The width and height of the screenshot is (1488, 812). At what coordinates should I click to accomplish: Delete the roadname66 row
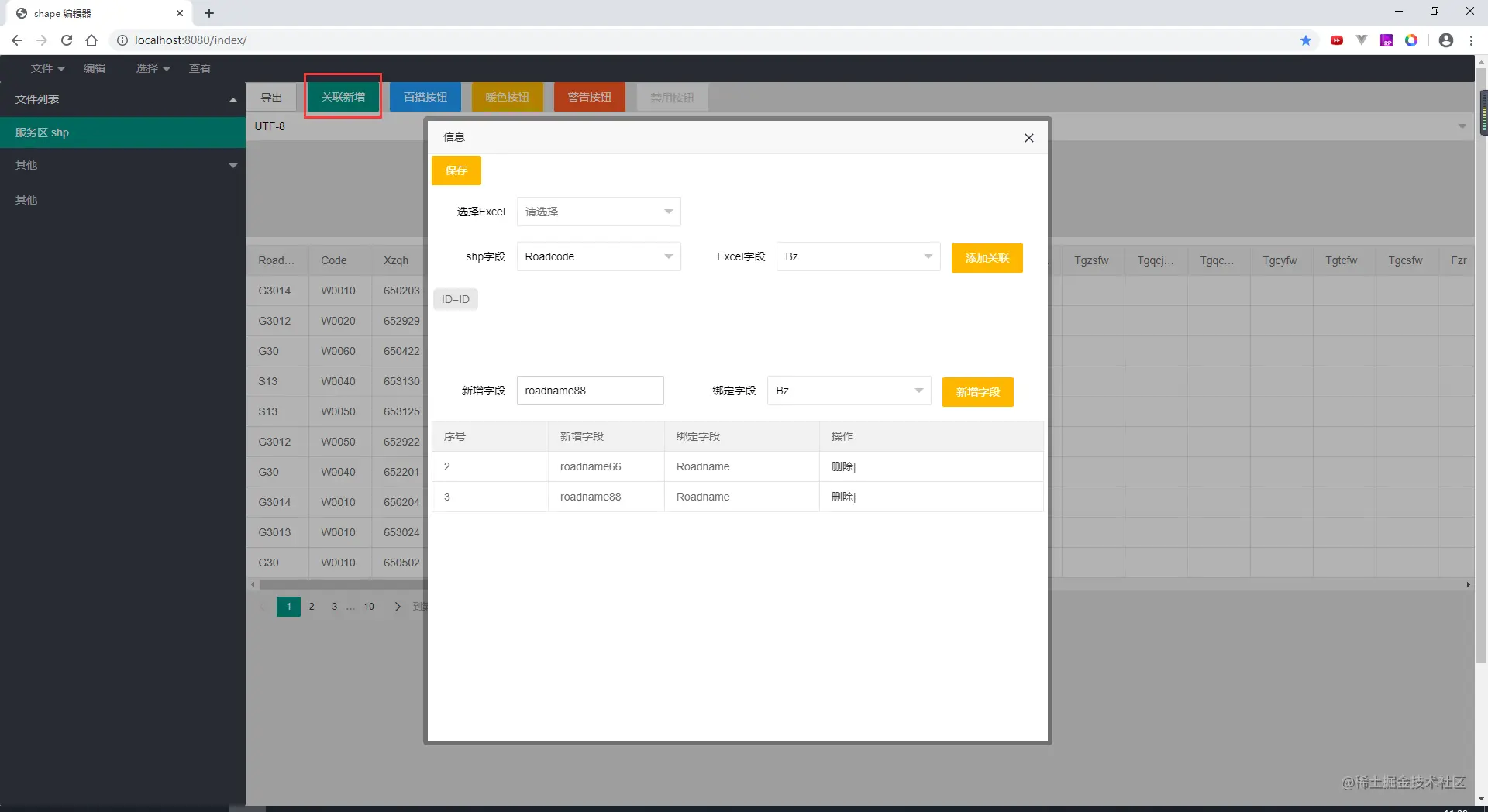pos(842,466)
